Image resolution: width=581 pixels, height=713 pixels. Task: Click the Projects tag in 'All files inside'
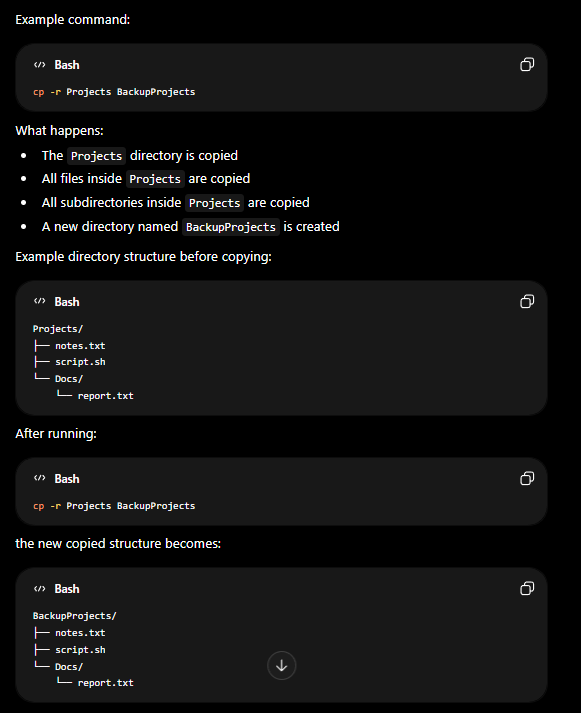[155, 179]
